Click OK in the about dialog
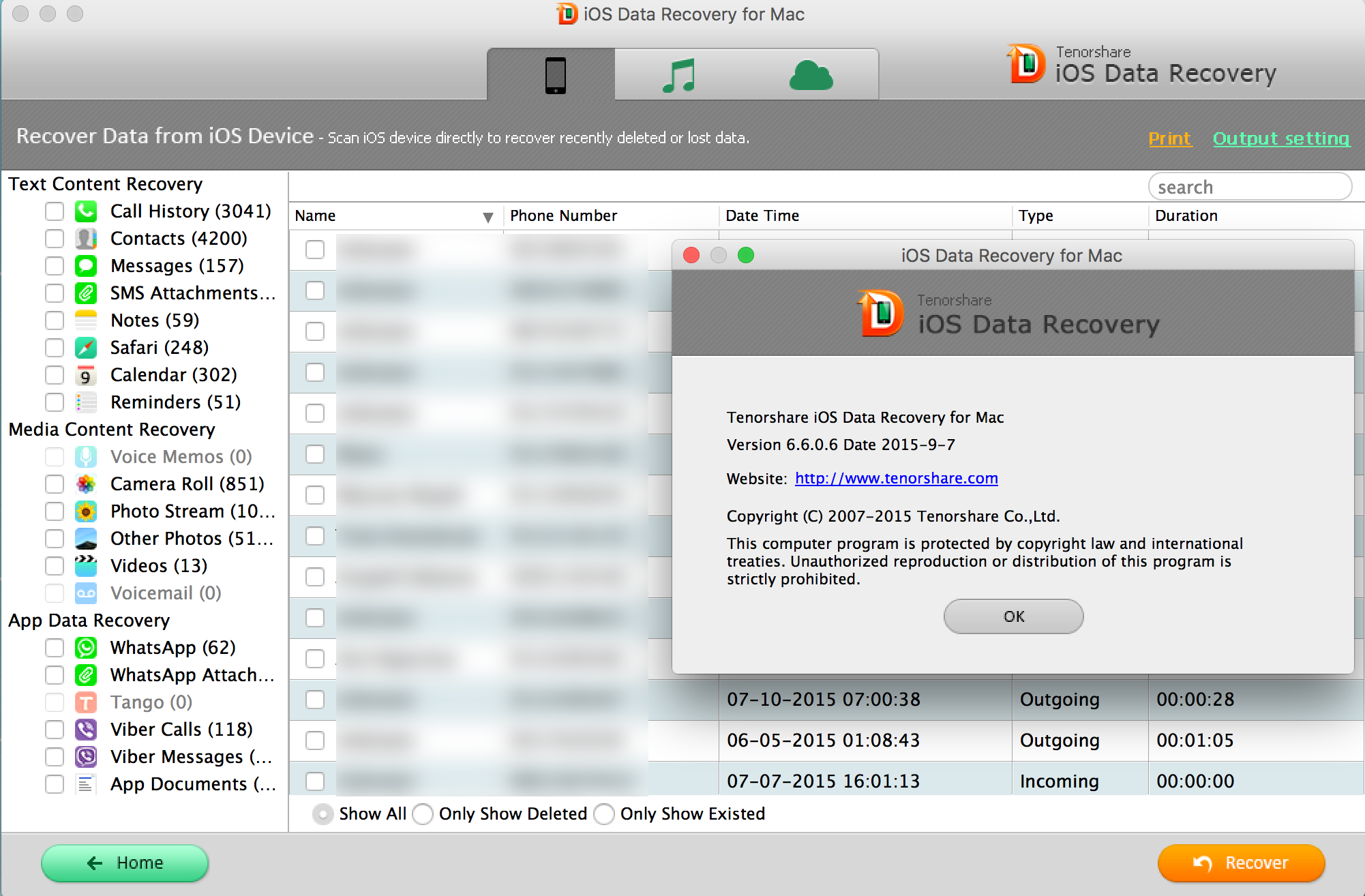Viewport: 1365px width, 896px height. (x=1013, y=616)
